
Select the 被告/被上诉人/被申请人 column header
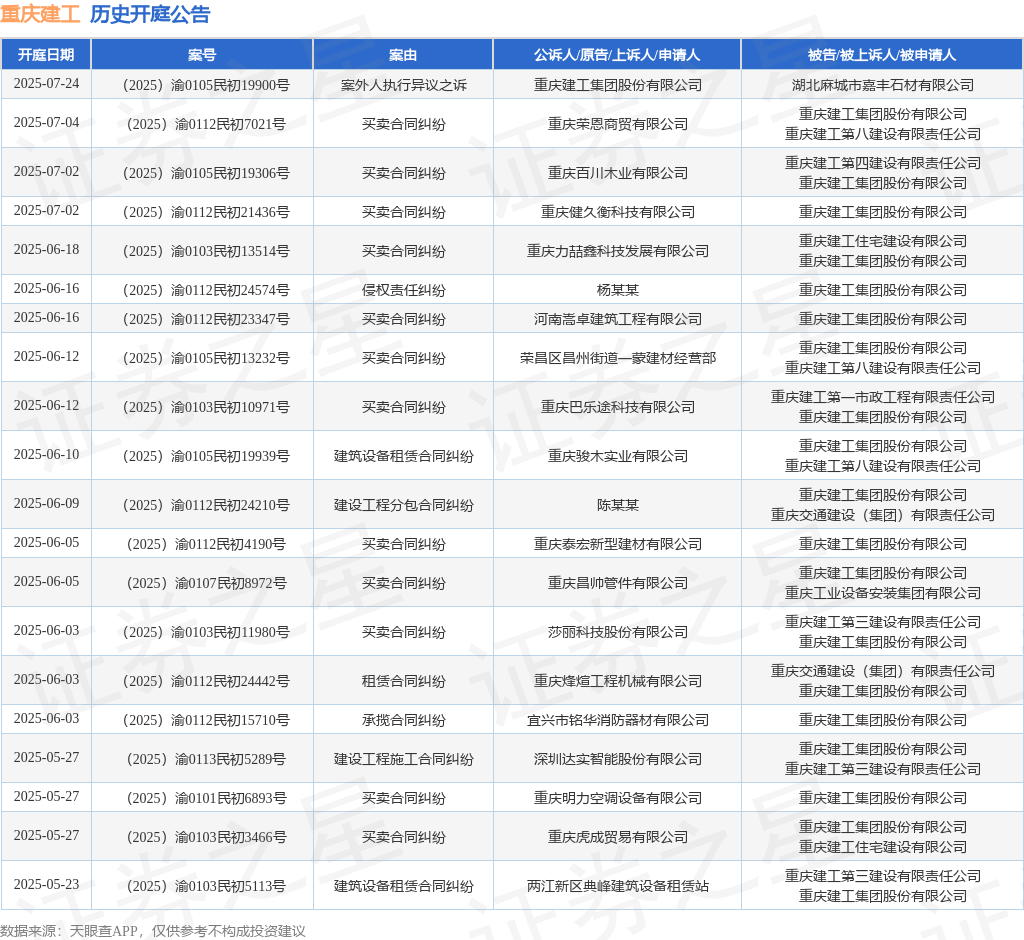[x=882, y=55]
